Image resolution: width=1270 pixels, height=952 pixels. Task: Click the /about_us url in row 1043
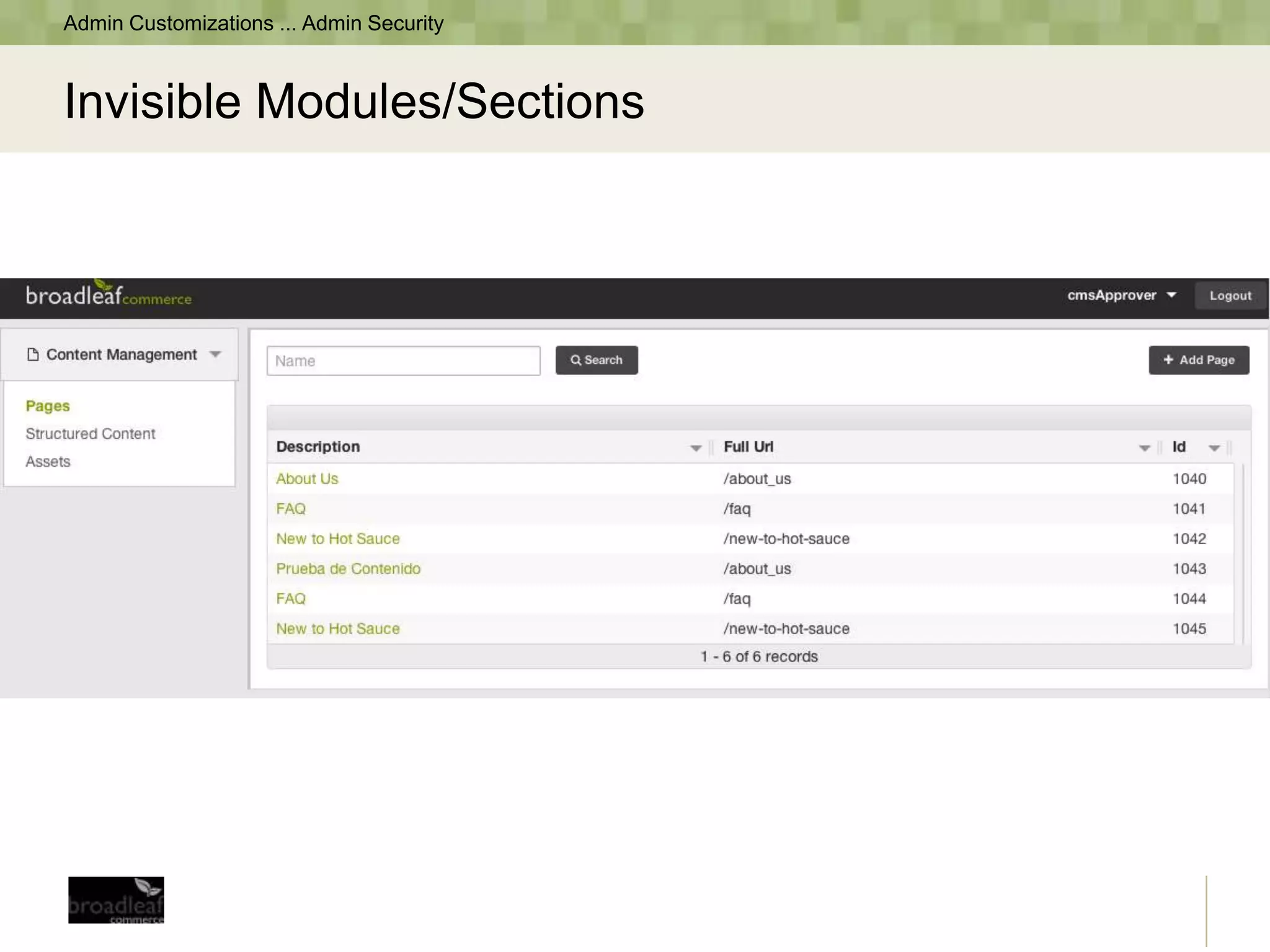[x=757, y=569]
